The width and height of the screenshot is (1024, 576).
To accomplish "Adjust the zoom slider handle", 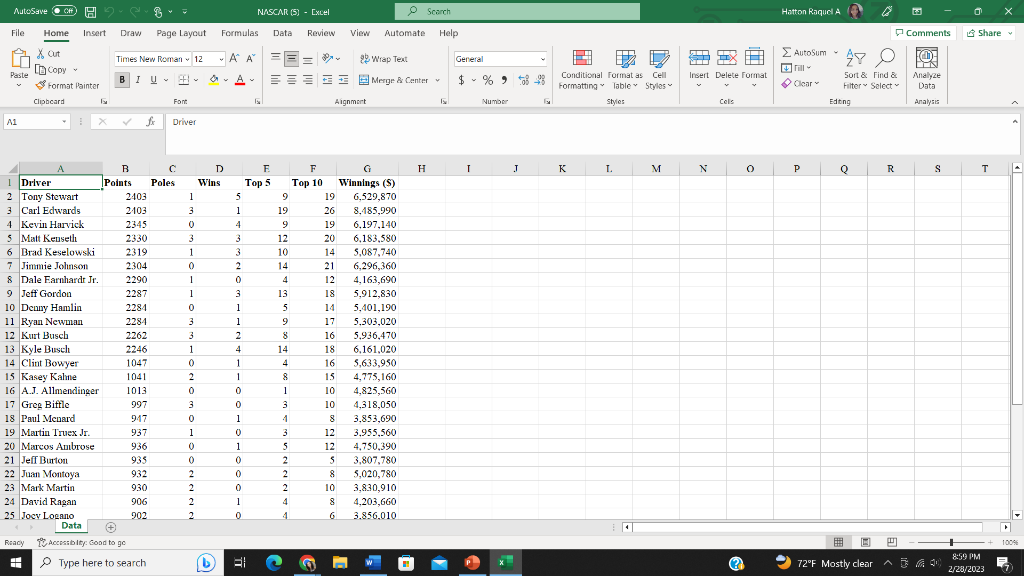I will (951, 542).
